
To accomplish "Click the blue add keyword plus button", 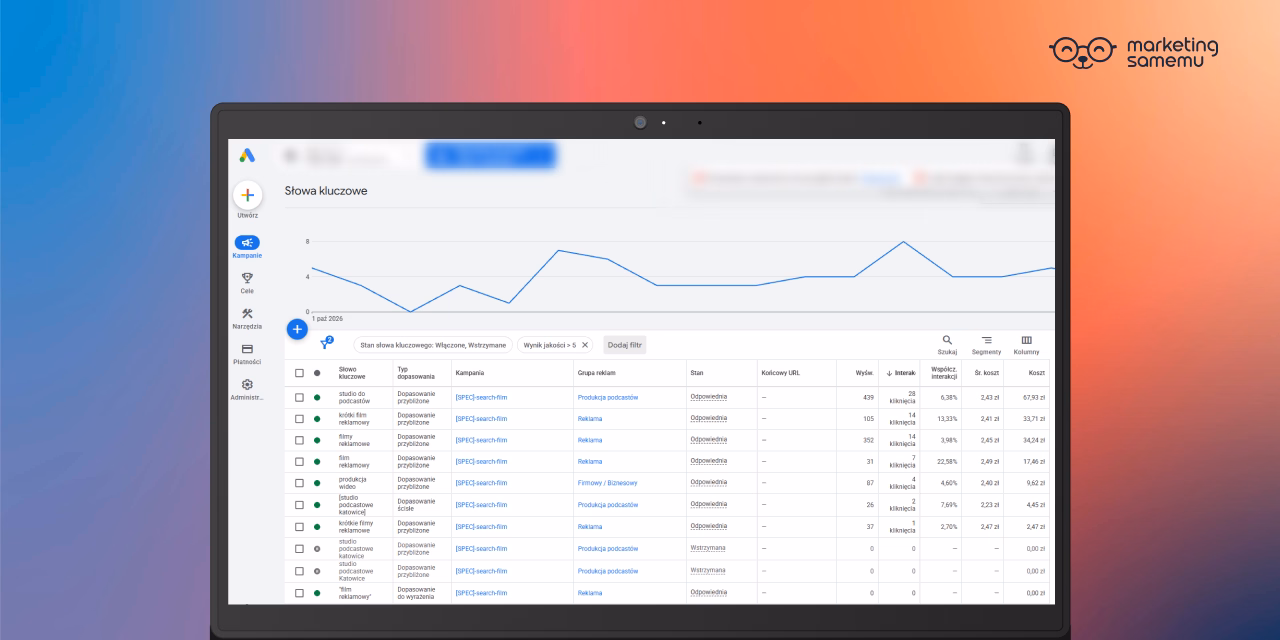I will click(297, 329).
